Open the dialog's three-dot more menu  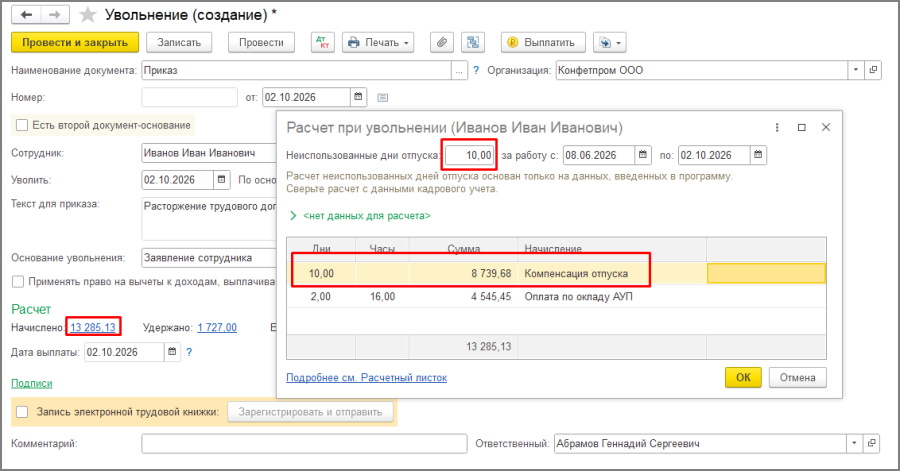coord(777,127)
